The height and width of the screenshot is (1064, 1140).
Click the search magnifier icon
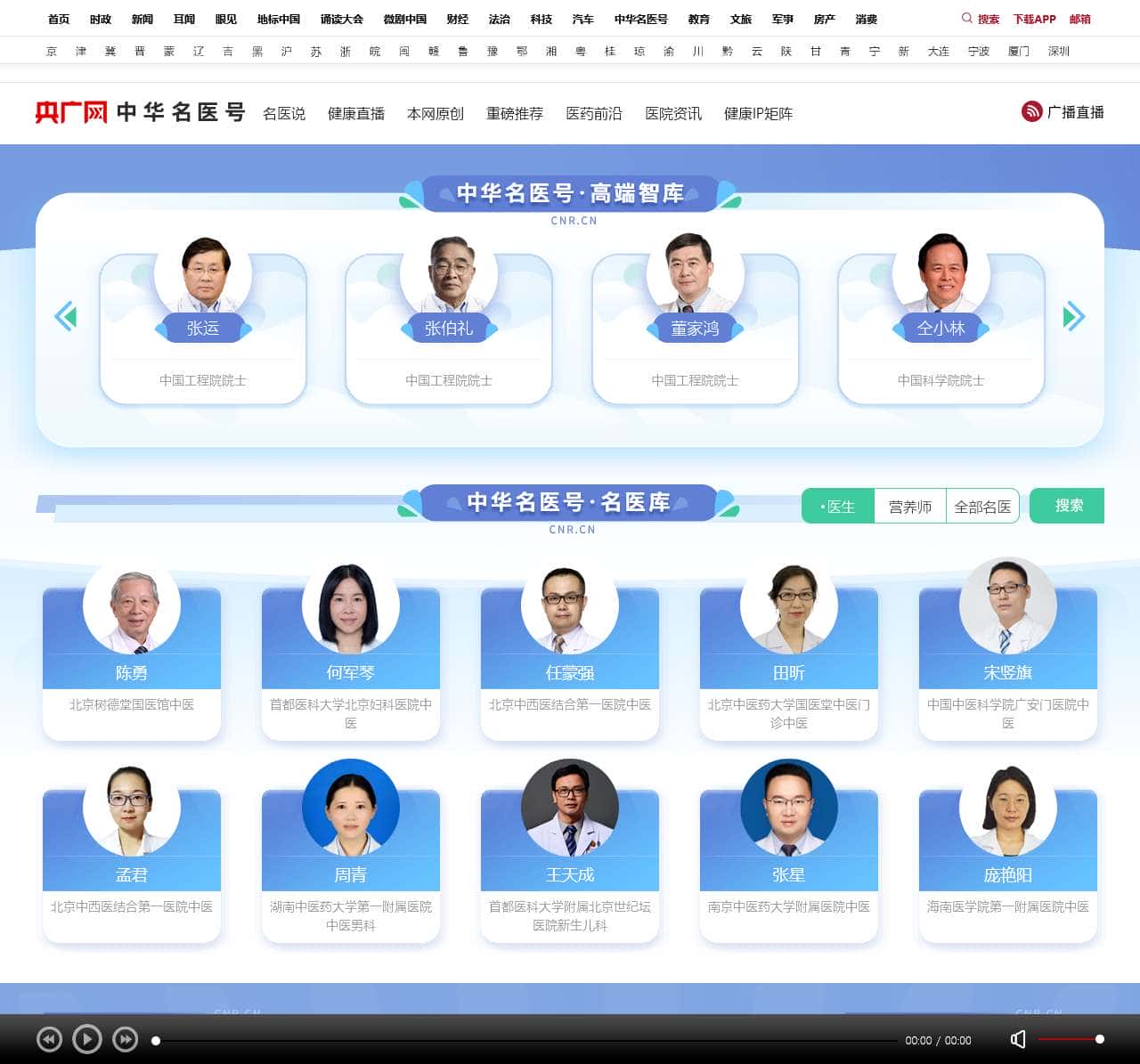[x=966, y=18]
